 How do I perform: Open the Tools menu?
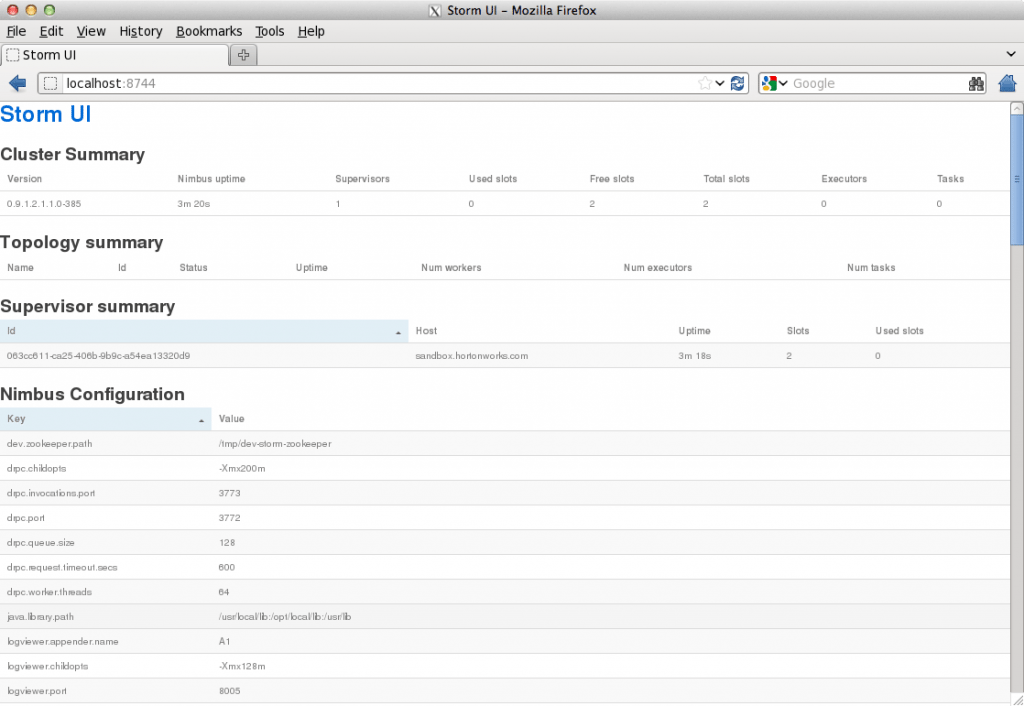[x=269, y=31]
